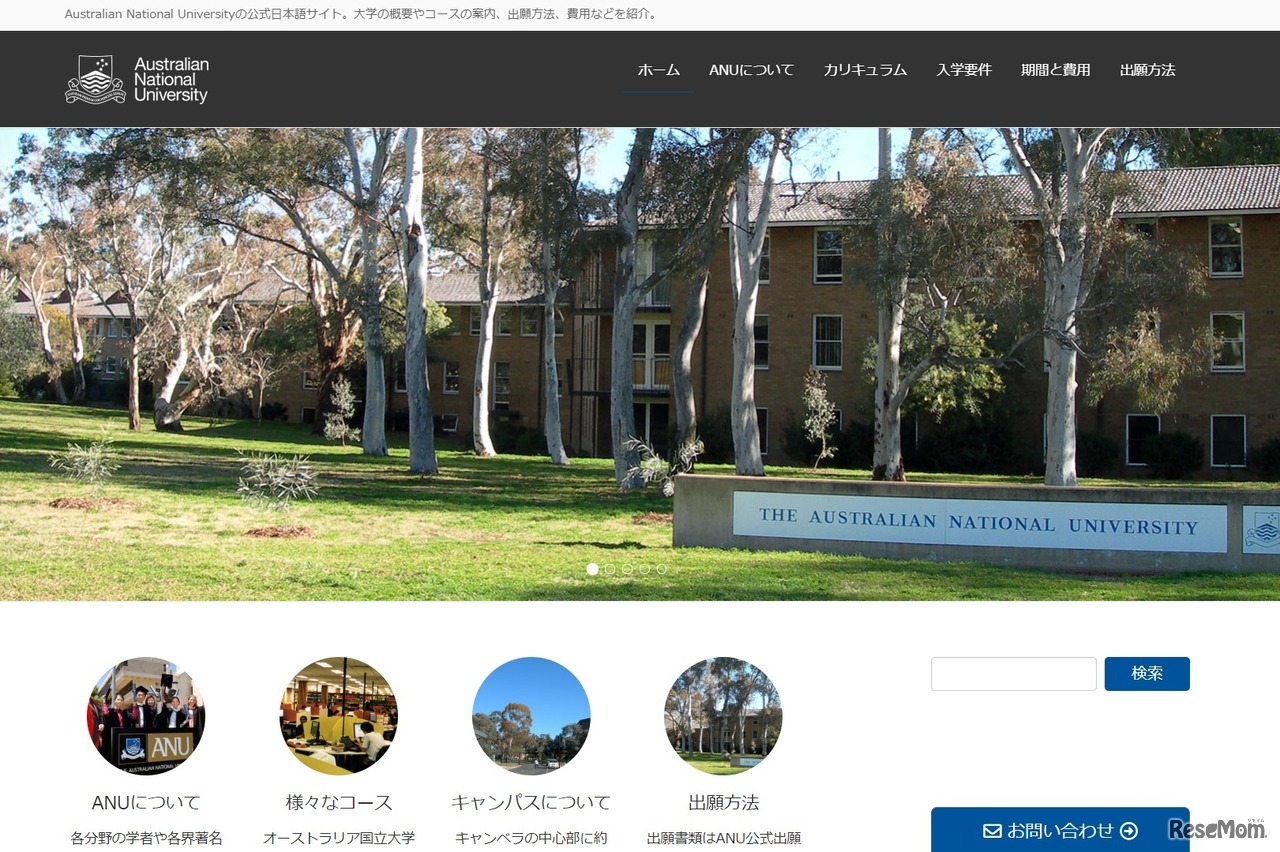Select the fourth carousel slide dot
This screenshot has width=1280, height=852.
[x=645, y=569]
